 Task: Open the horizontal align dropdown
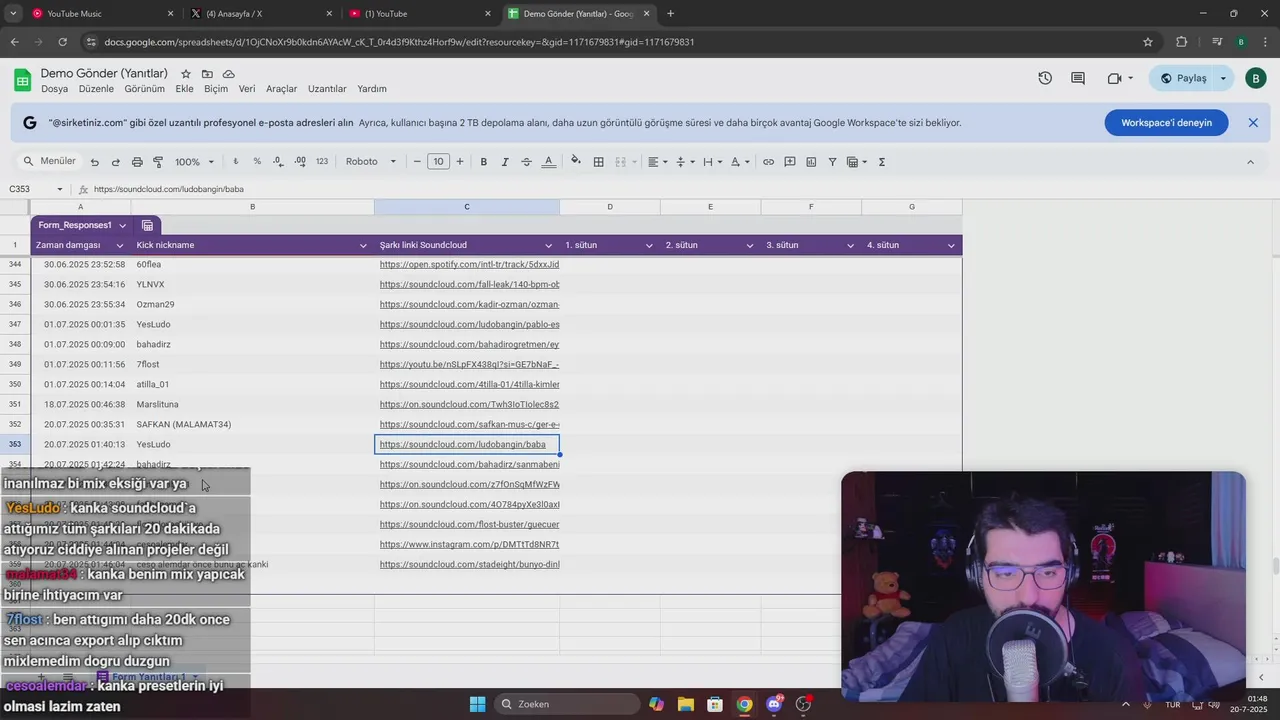[656, 162]
